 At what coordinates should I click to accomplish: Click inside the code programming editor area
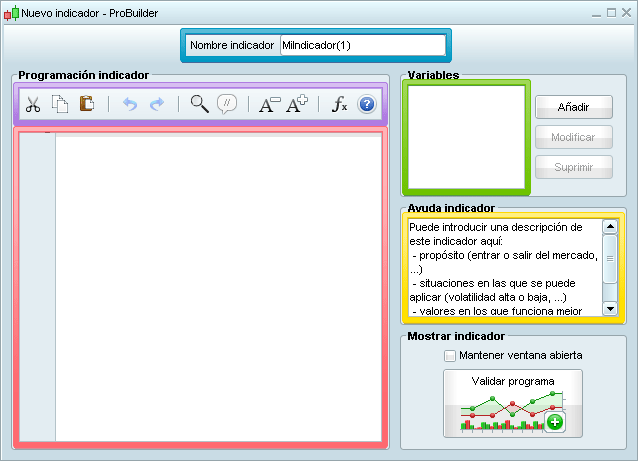[x=218, y=285]
